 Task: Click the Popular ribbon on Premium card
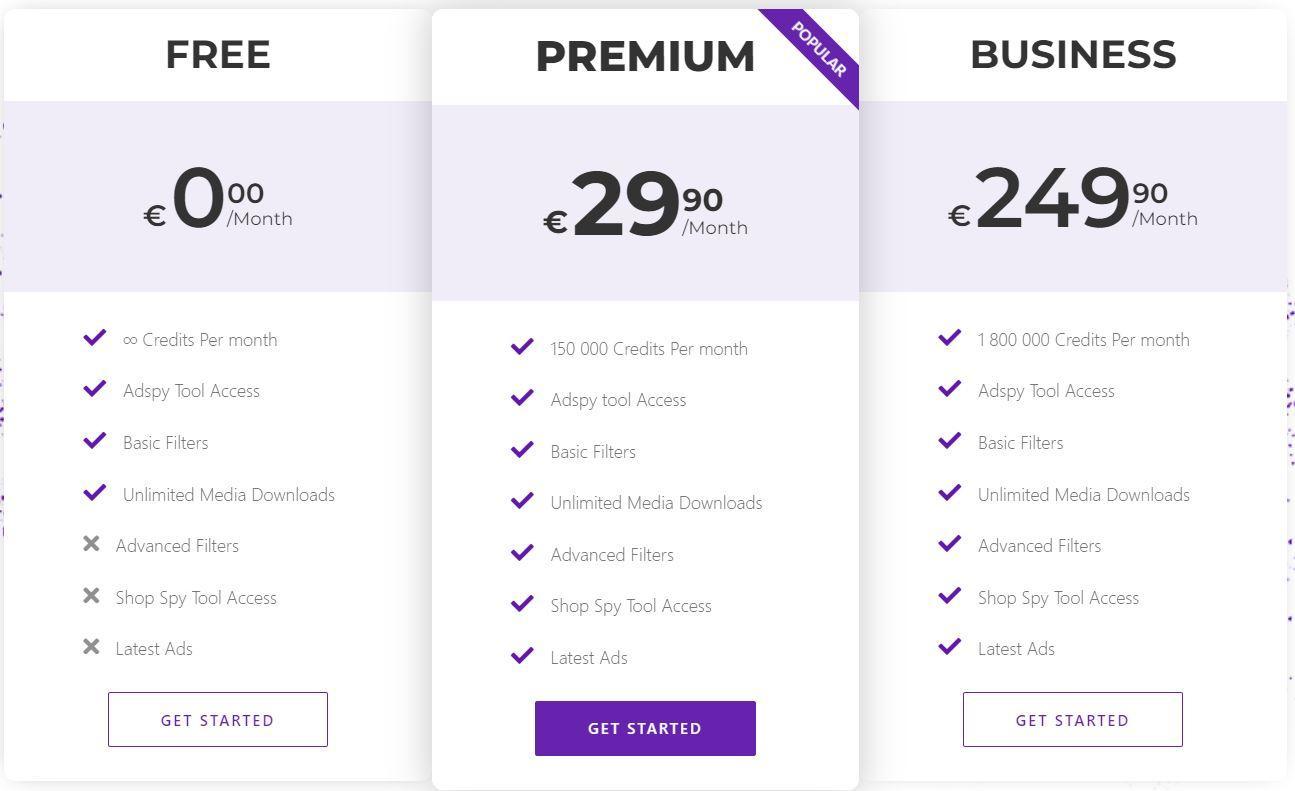click(x=818, y=50)
